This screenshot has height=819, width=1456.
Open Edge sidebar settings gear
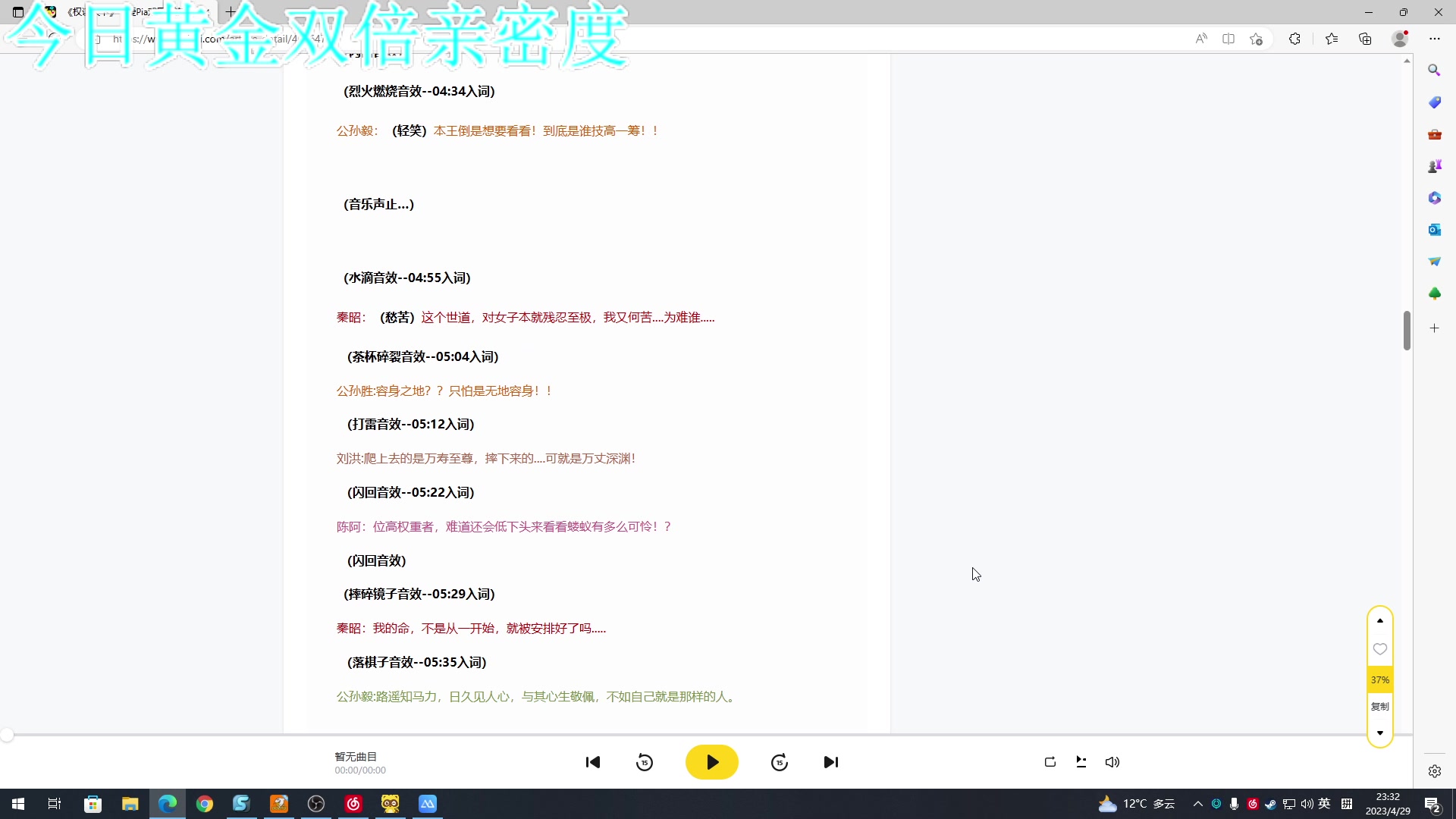[x=1434, y=771]
